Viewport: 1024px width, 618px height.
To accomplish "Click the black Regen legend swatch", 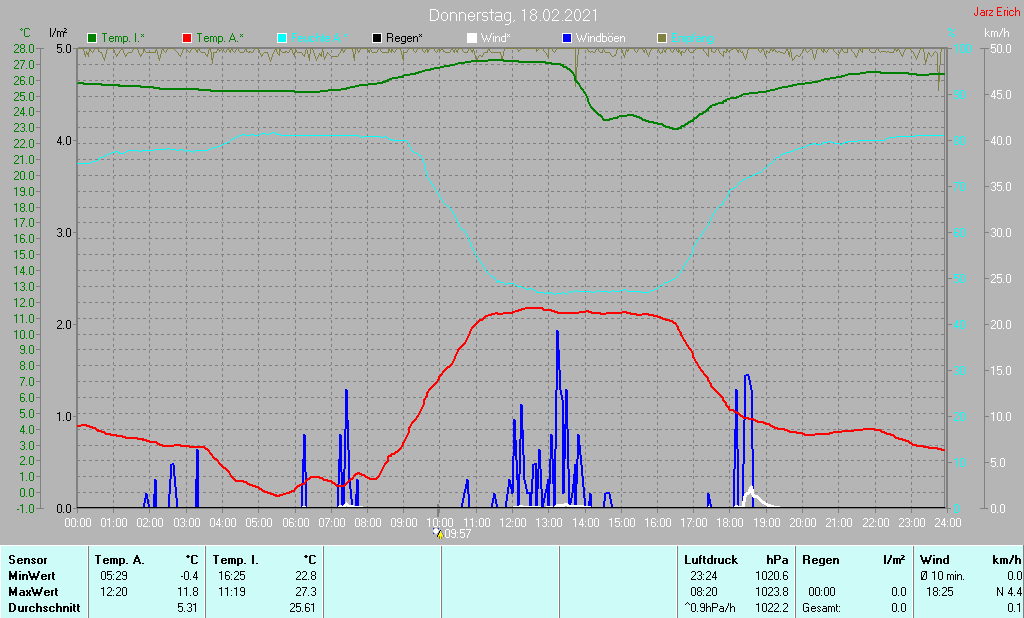I will (x=377, y=39).
